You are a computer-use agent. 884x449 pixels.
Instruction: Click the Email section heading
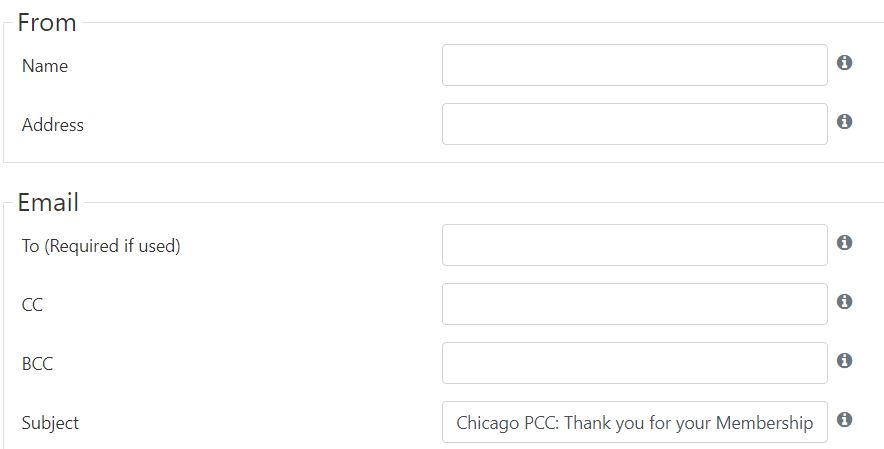coord(48,202)
